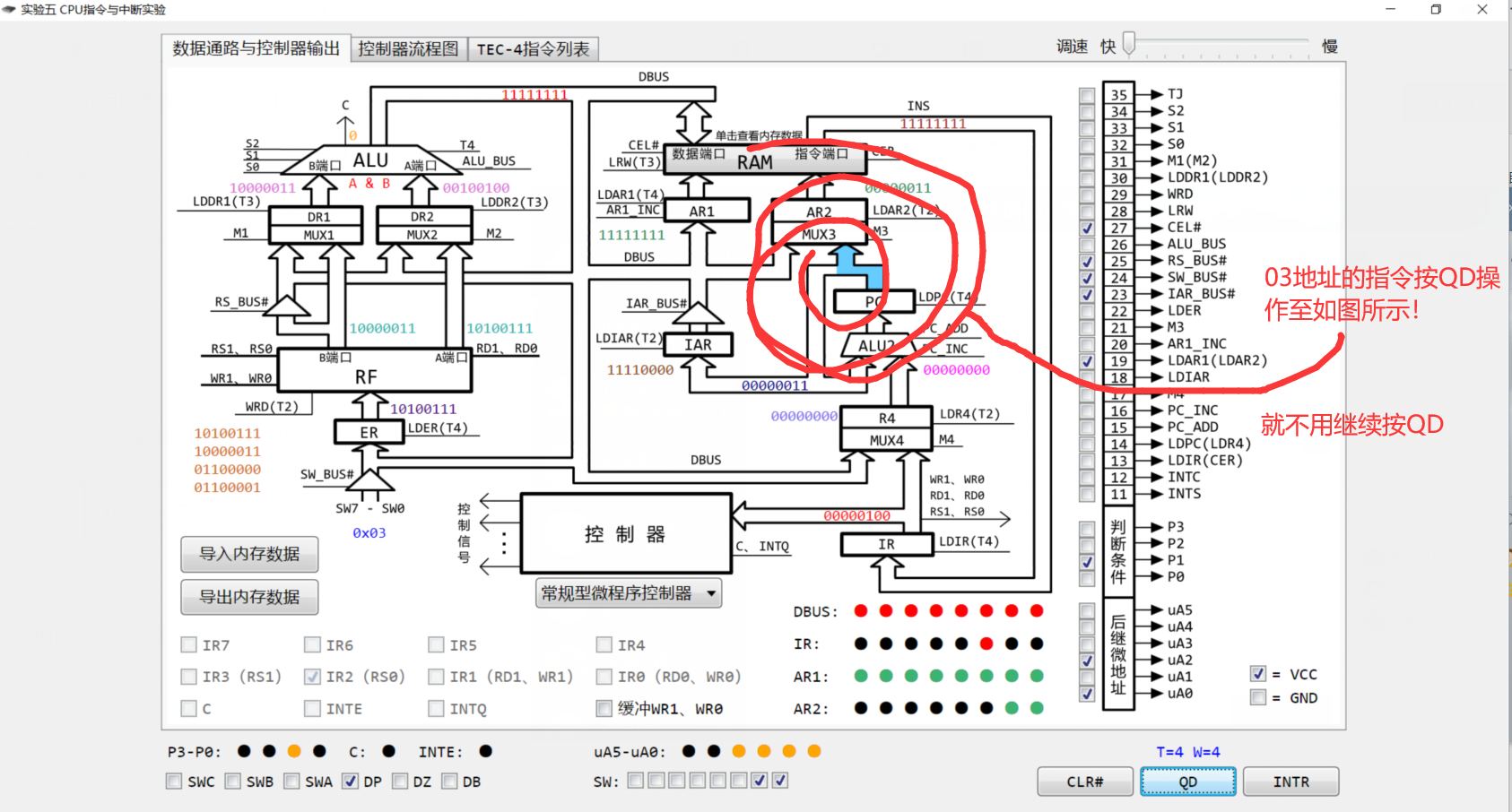The width and height of the screenshot is (1512, 812).
Task: Click the 控制器 block in diagram
Action: [626, 534]
